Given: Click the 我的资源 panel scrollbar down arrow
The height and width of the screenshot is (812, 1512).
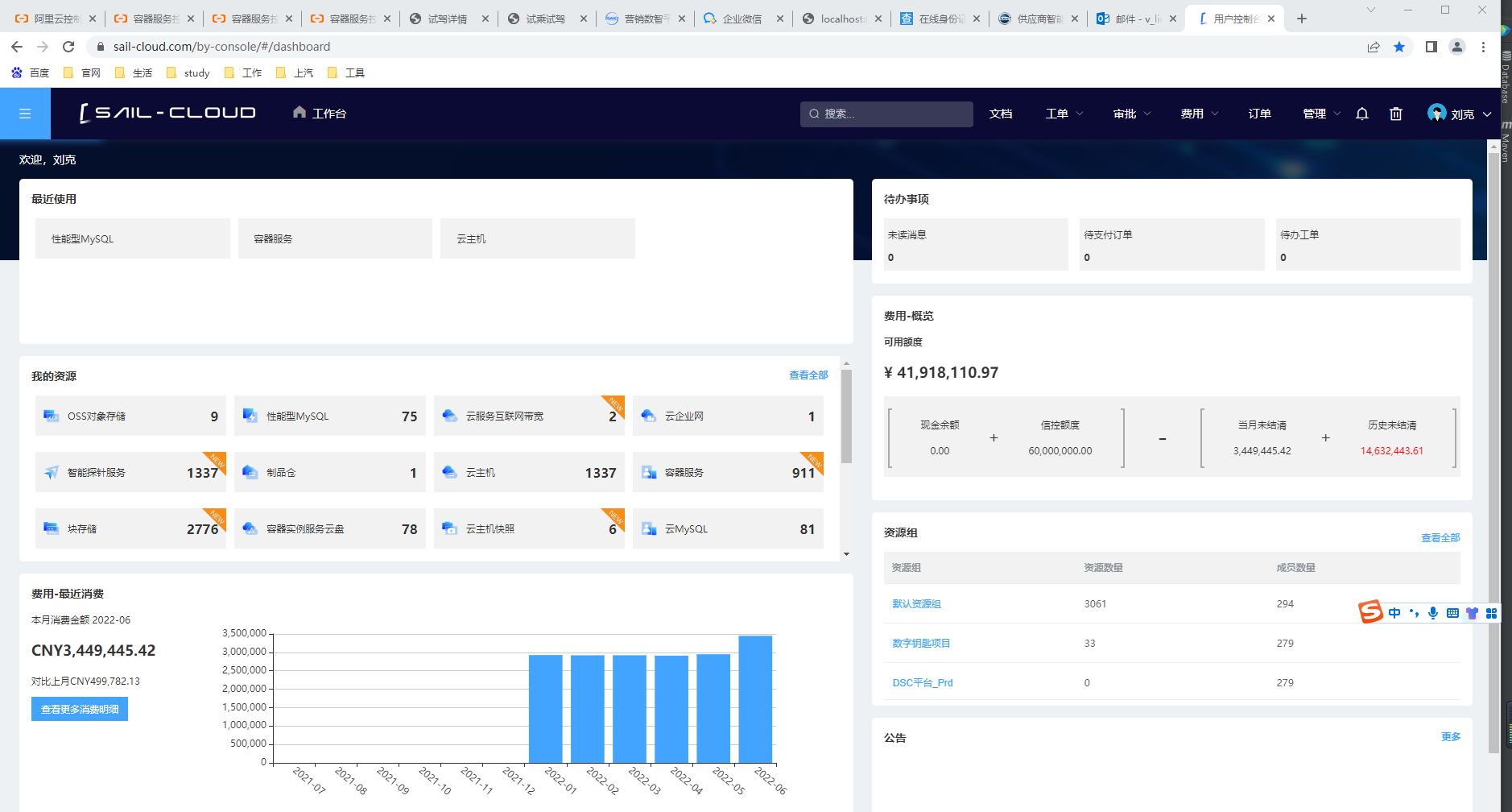Looking at the screenshot, I should [x=846, y=554].
